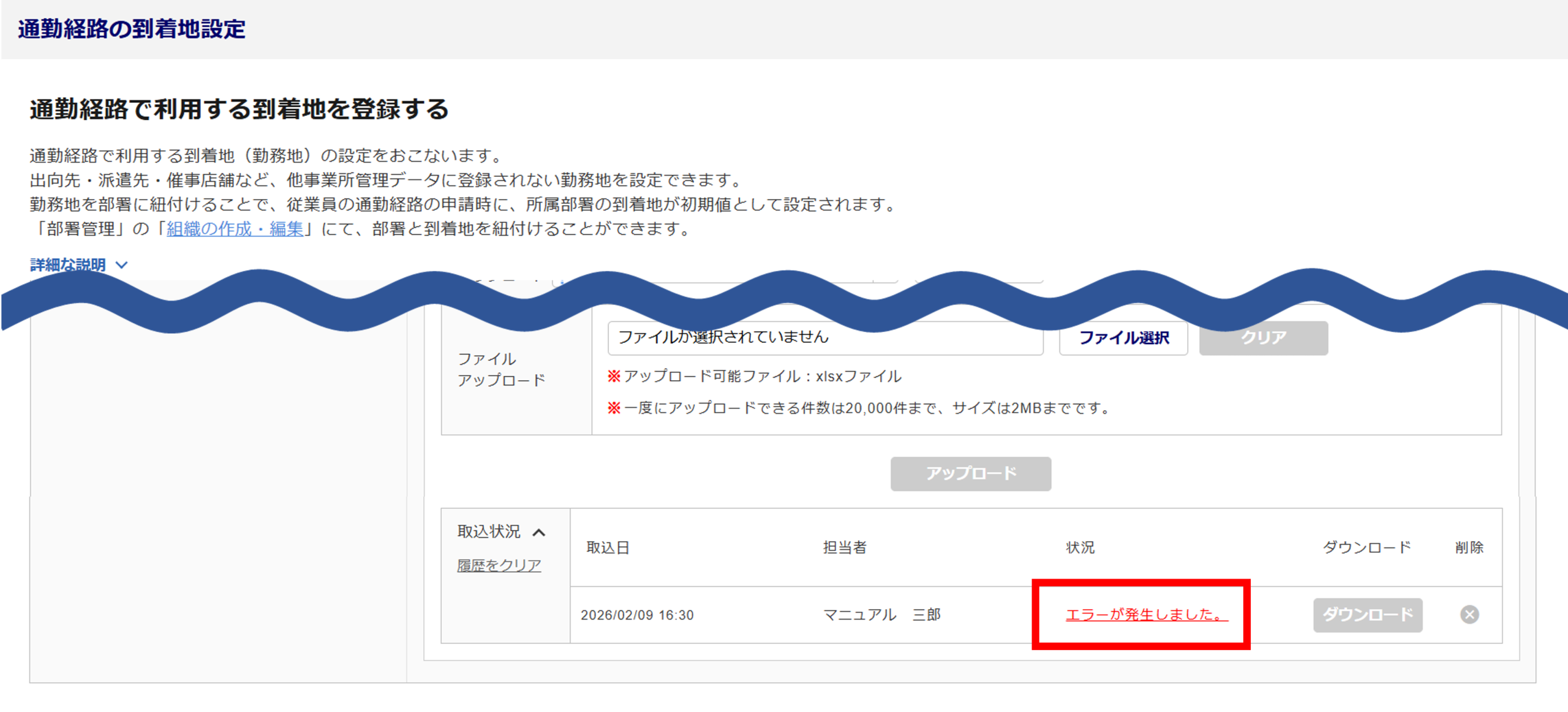Click the delete X icon in import row
1568x712 pixels.
[x=1469, y=614]
